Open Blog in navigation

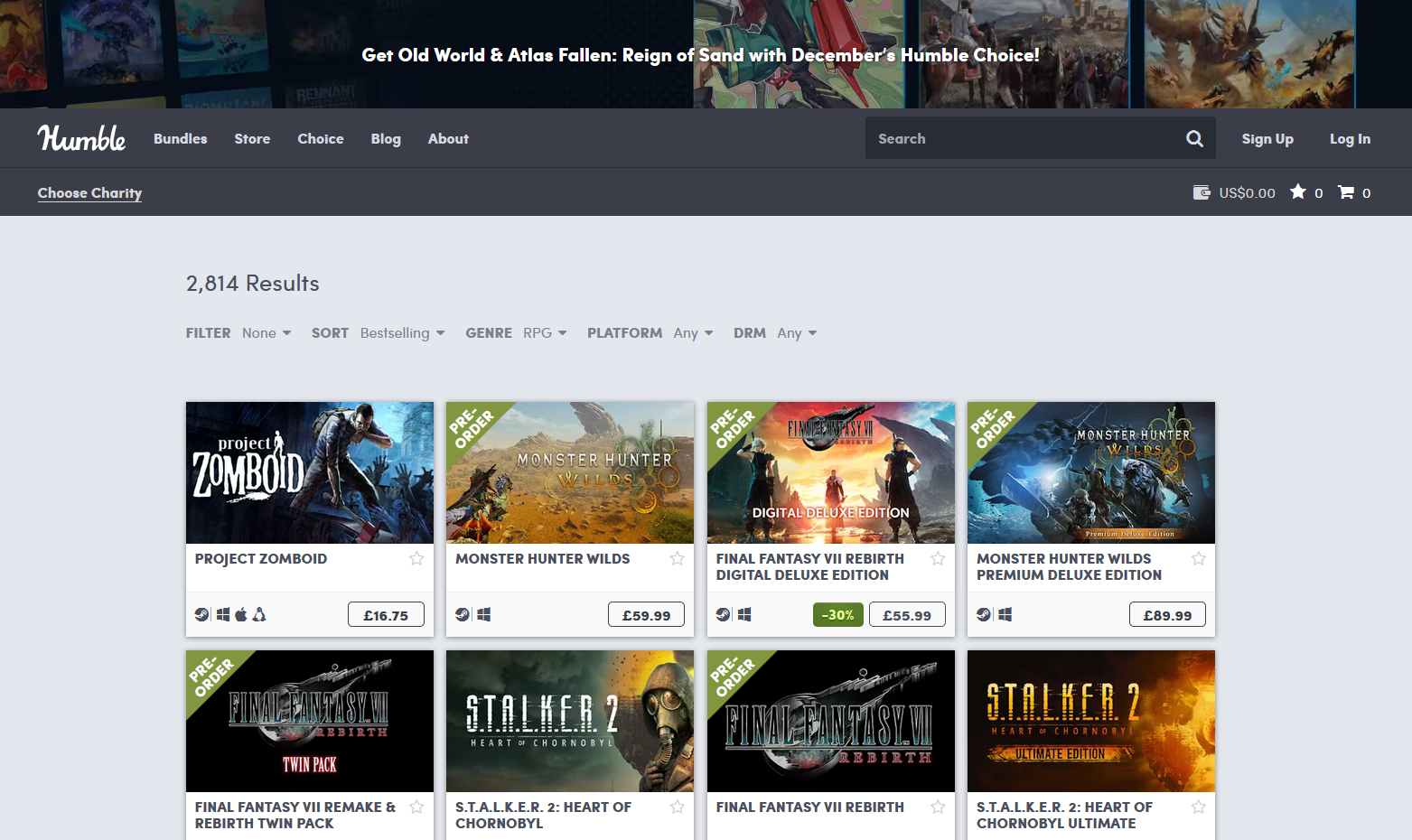tap(386, 138)
